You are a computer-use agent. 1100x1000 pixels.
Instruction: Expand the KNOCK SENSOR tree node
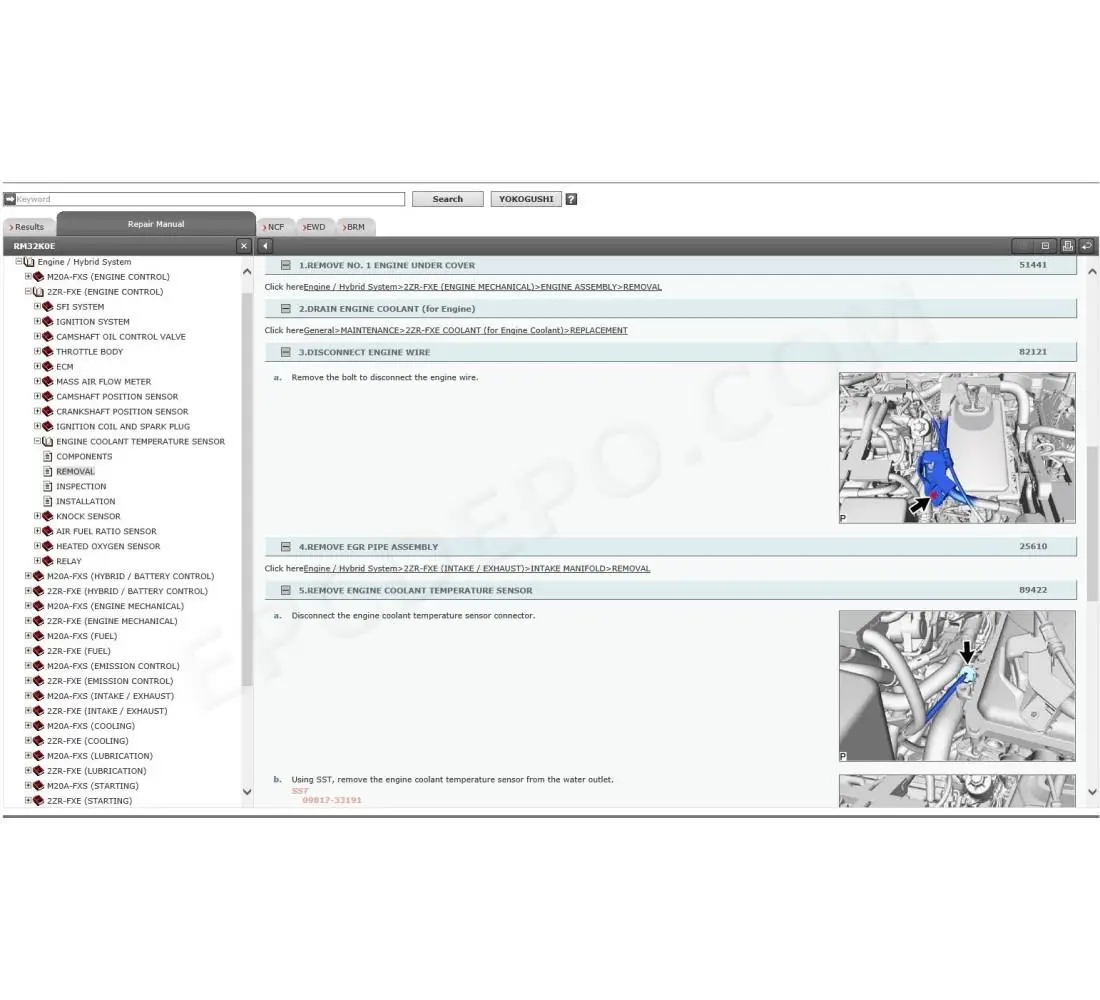point(37,517)
